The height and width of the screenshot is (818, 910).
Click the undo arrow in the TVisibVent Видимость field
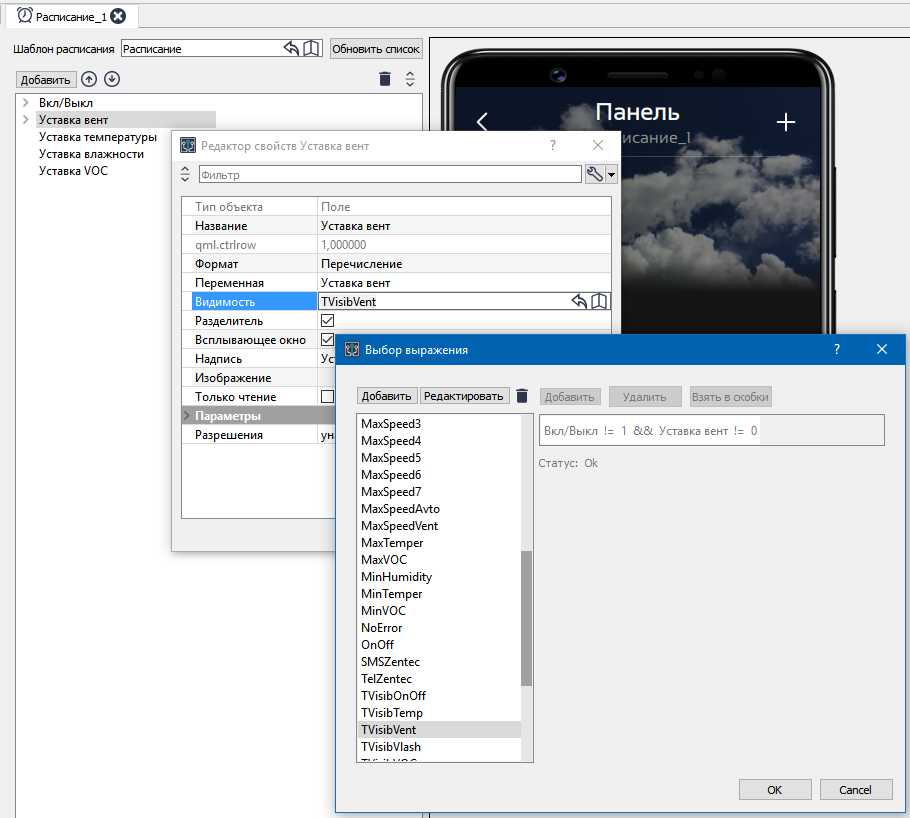pyautogui.click(x=580, y=301)
